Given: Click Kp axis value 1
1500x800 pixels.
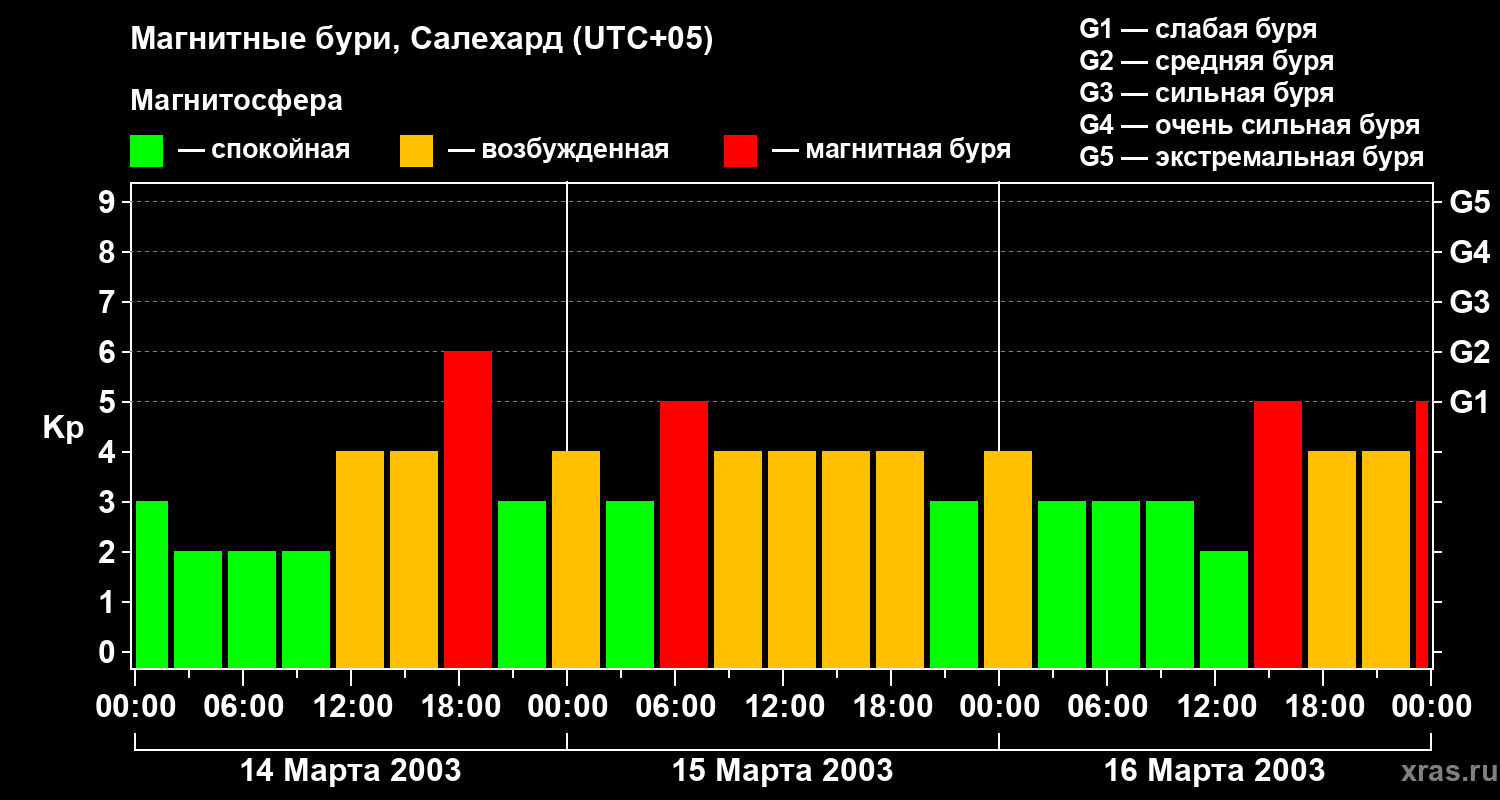Looking at the screenshot, I should [108, 602].
